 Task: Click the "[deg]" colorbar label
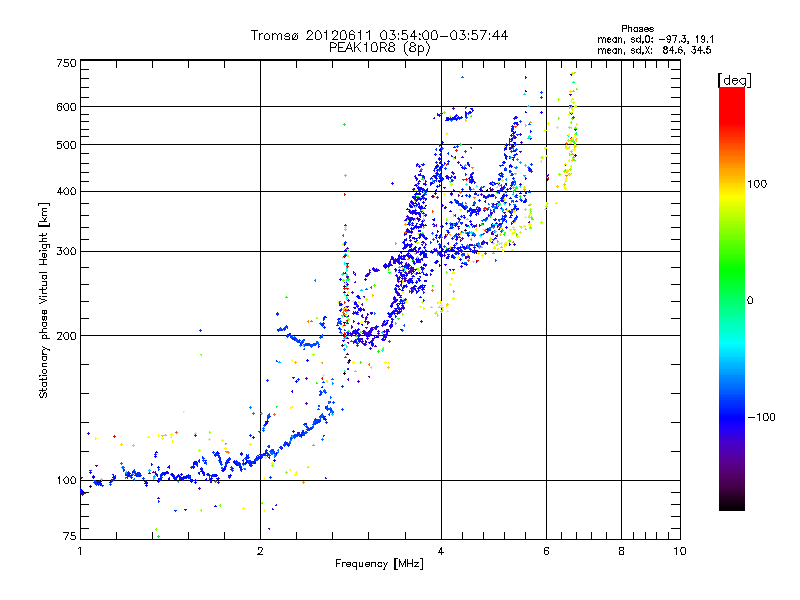pos(734,81)
